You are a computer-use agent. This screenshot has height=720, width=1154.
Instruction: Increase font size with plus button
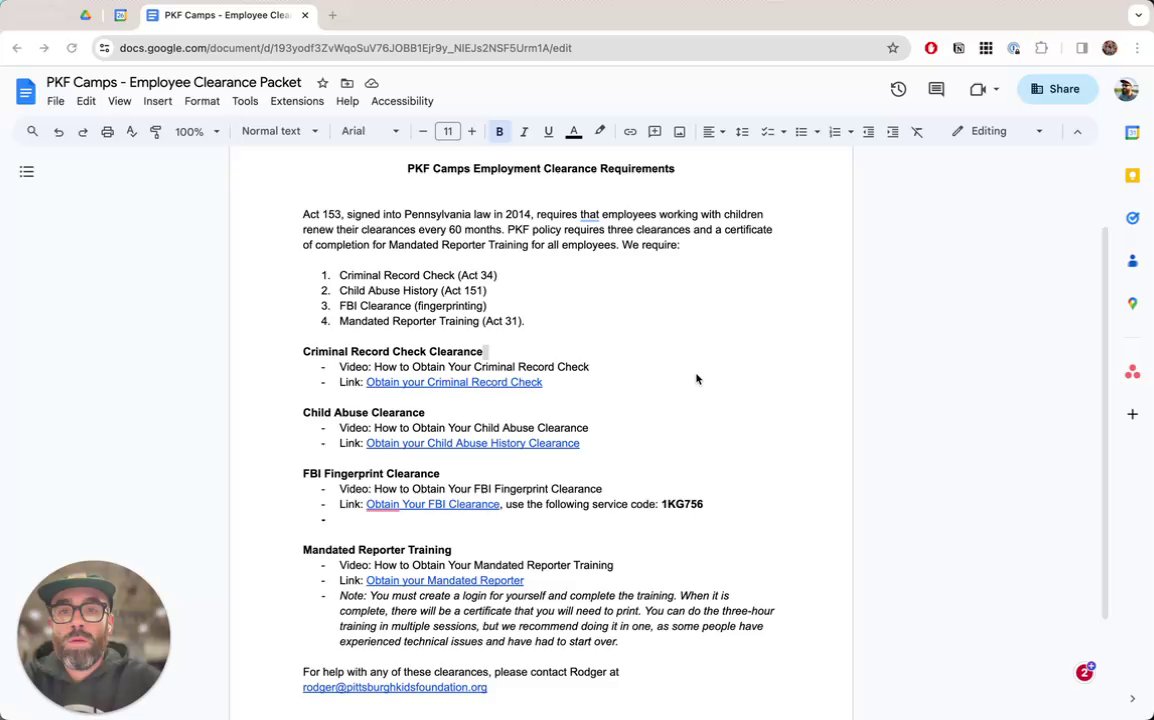pyautogui.click(x=472, y=132)
